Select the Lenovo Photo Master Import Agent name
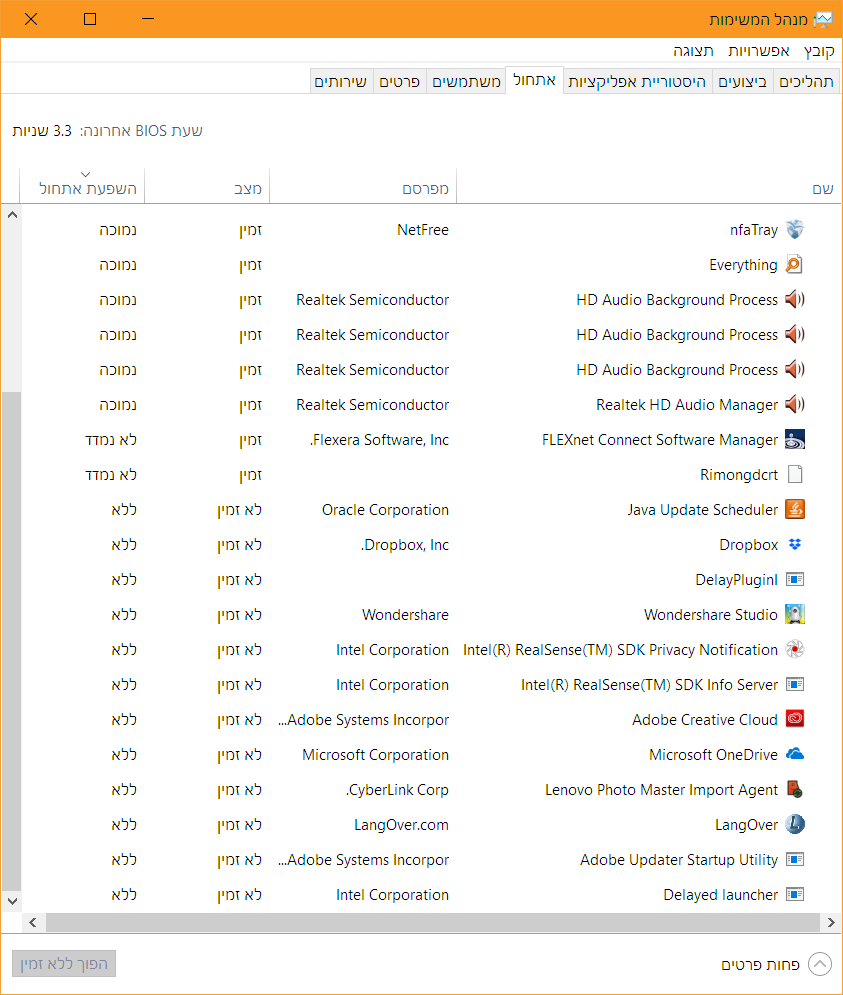This screenshot has height=995, width=843. (661, 789)
